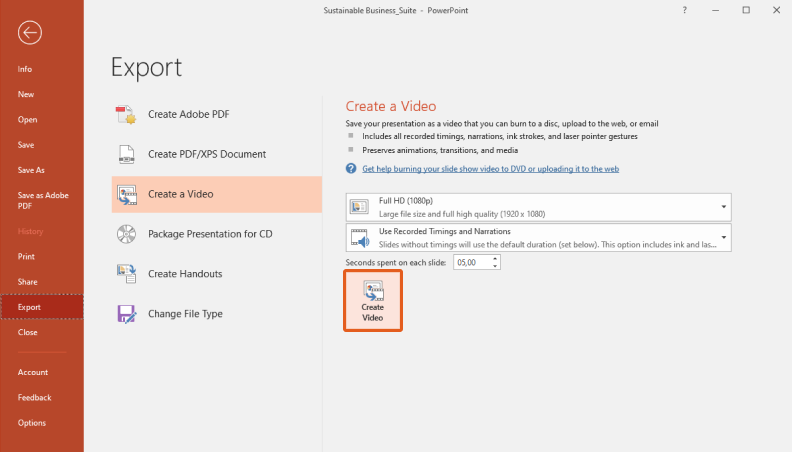Open the Print page

click(42, 257)
